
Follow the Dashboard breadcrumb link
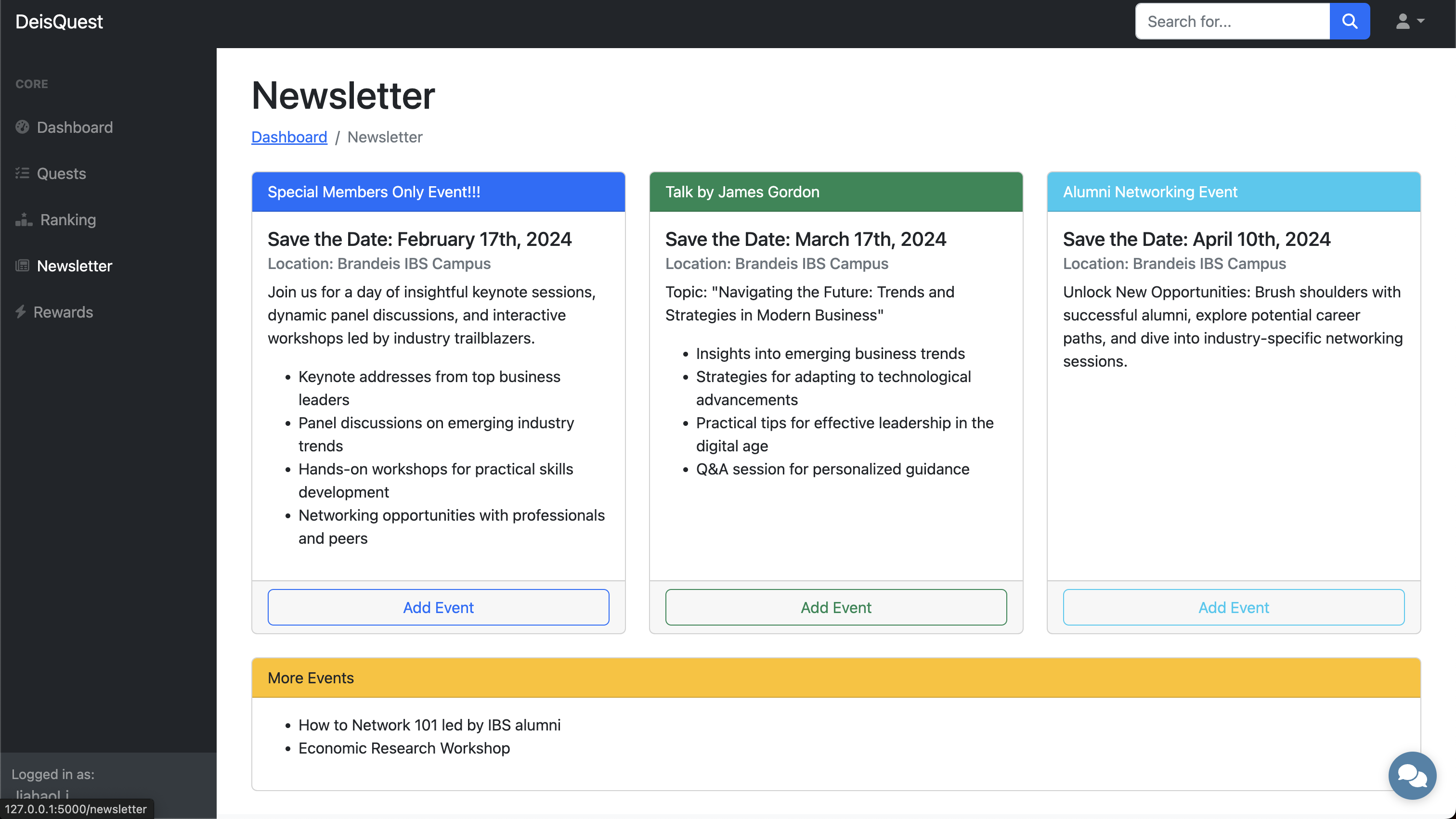click(289, 137)
